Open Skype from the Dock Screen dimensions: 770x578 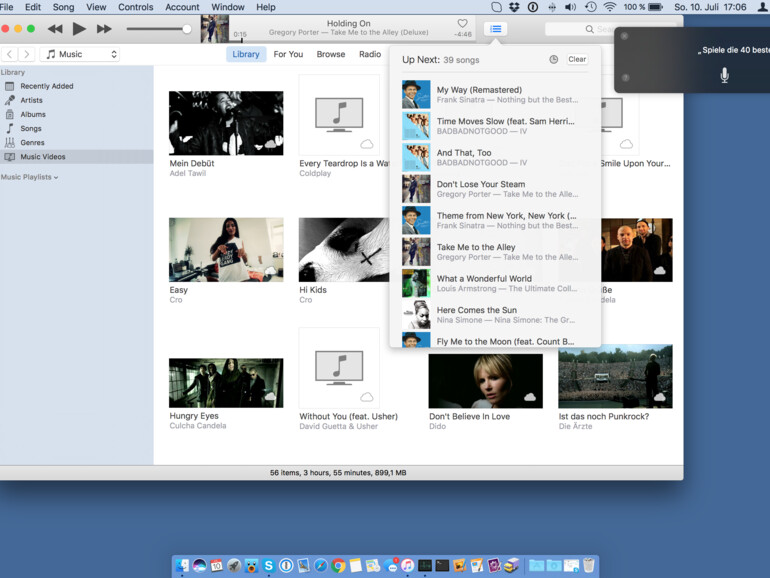click(x=269, y=566)
